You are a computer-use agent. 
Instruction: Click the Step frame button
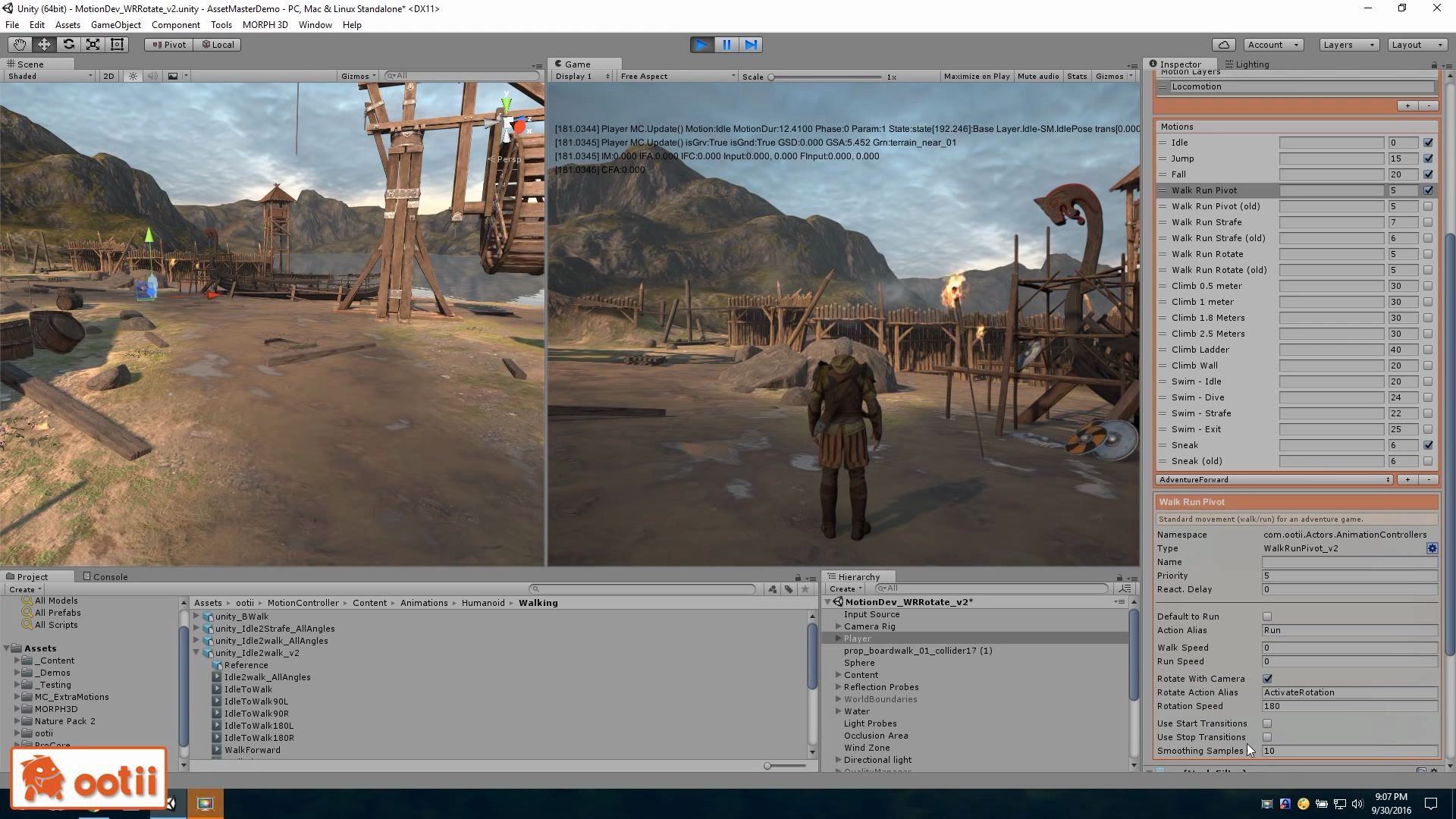pos(751,45)
